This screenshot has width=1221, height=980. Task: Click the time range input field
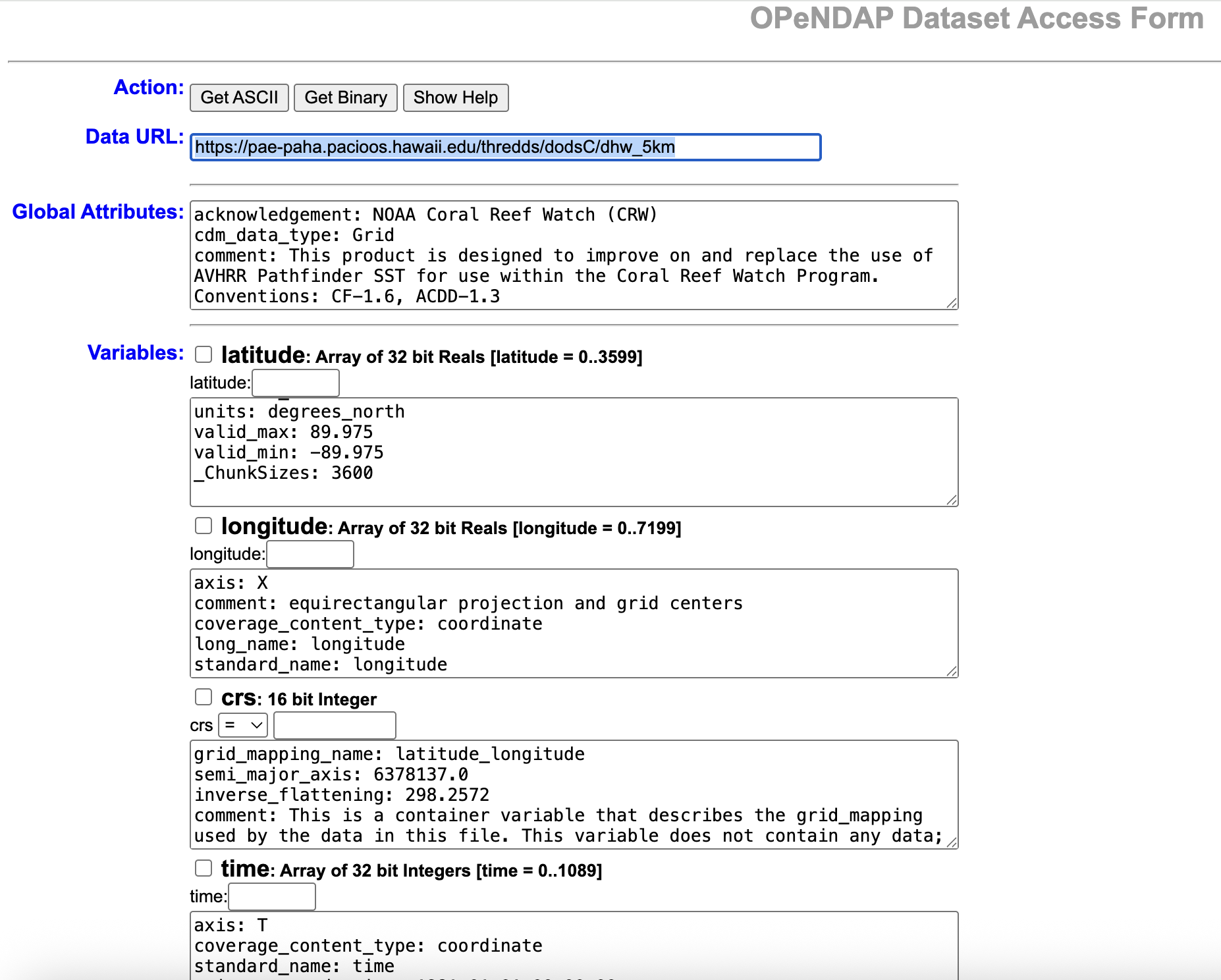point(272,896)
